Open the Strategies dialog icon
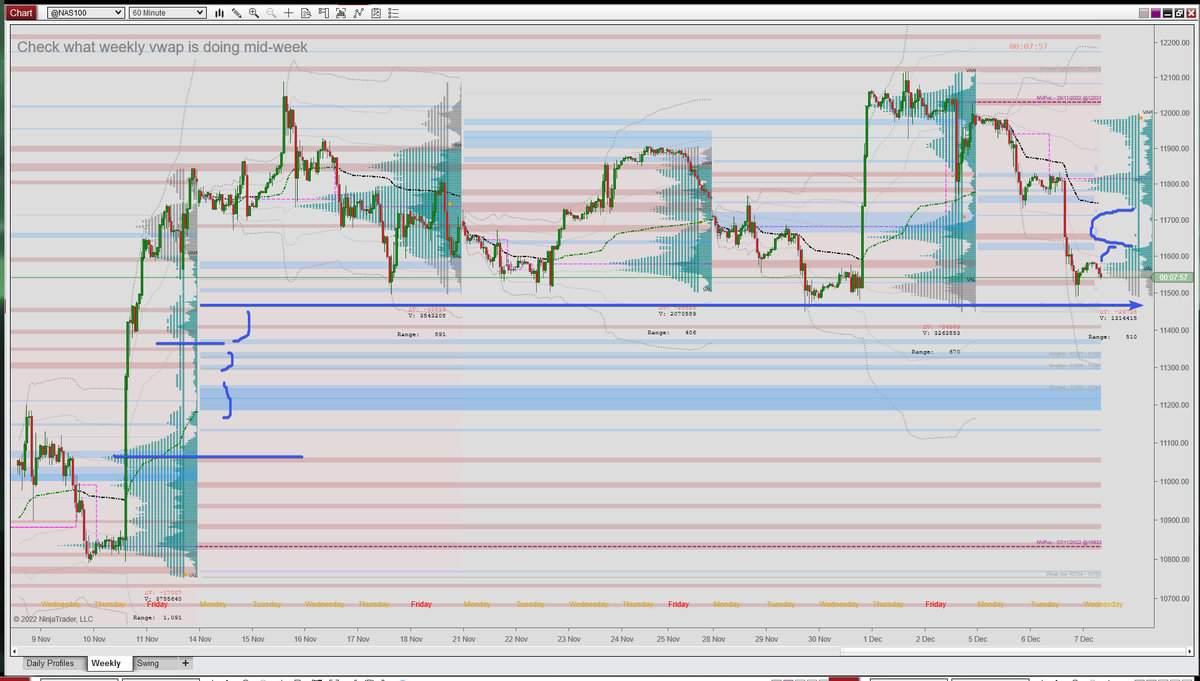 coord(376,13)
